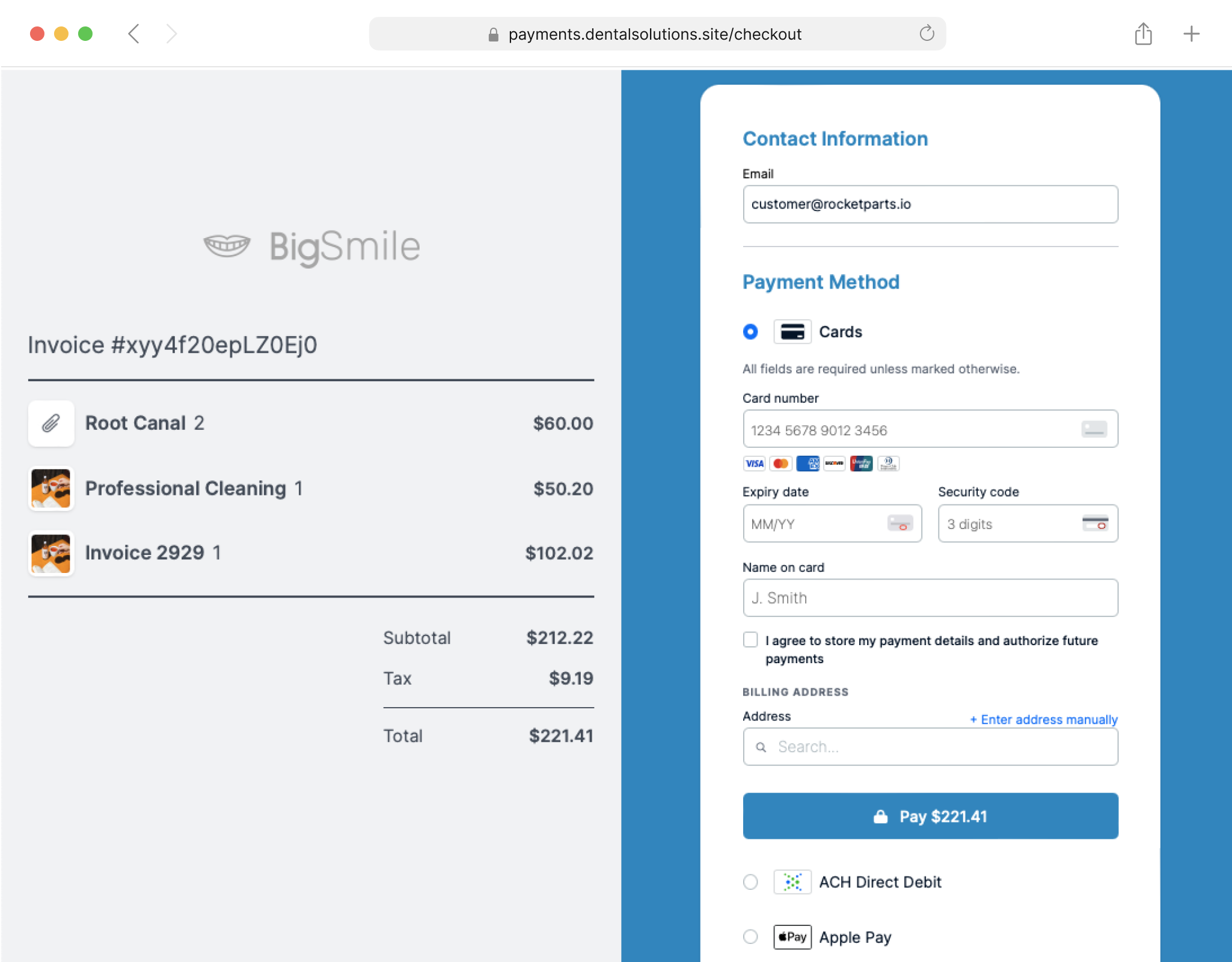Screen dimensions: 1232x962
Task: Check the agree to store payment details box
Action: click(x=750, y=640)
